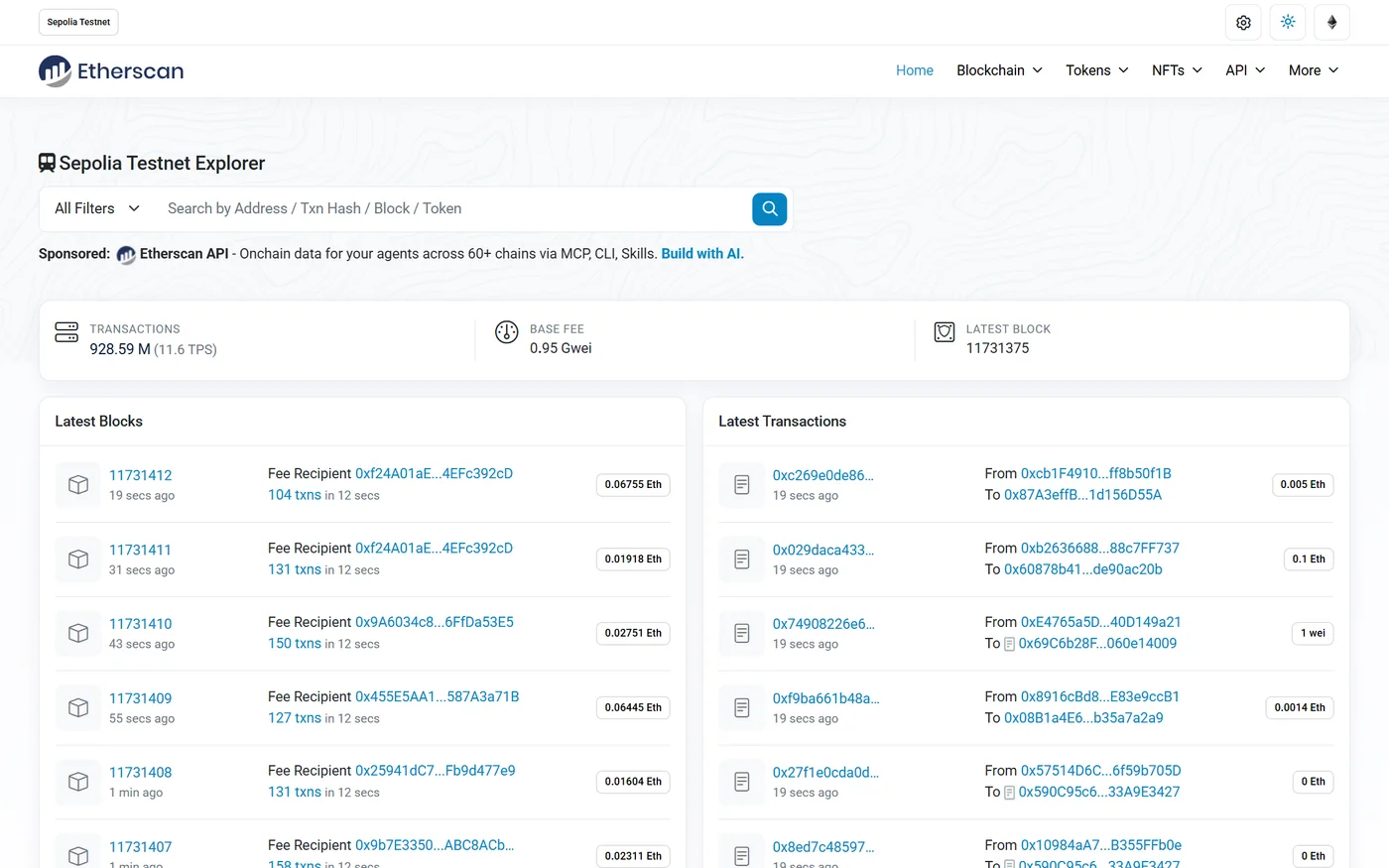The height and width of the screenshot is (868, 1389).
Task: Open block 11731408
Action: (x=141, y=772)
